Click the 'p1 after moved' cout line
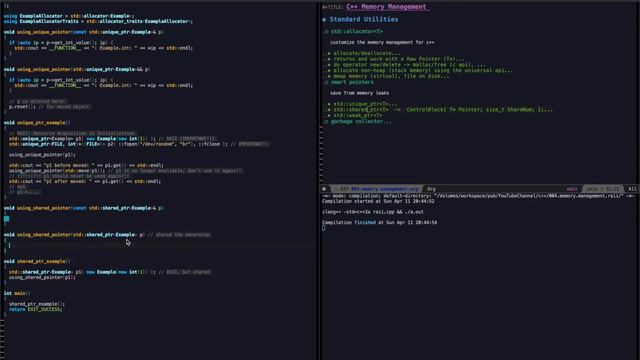This screenshot has width=640, height=360. pos(85,181)
